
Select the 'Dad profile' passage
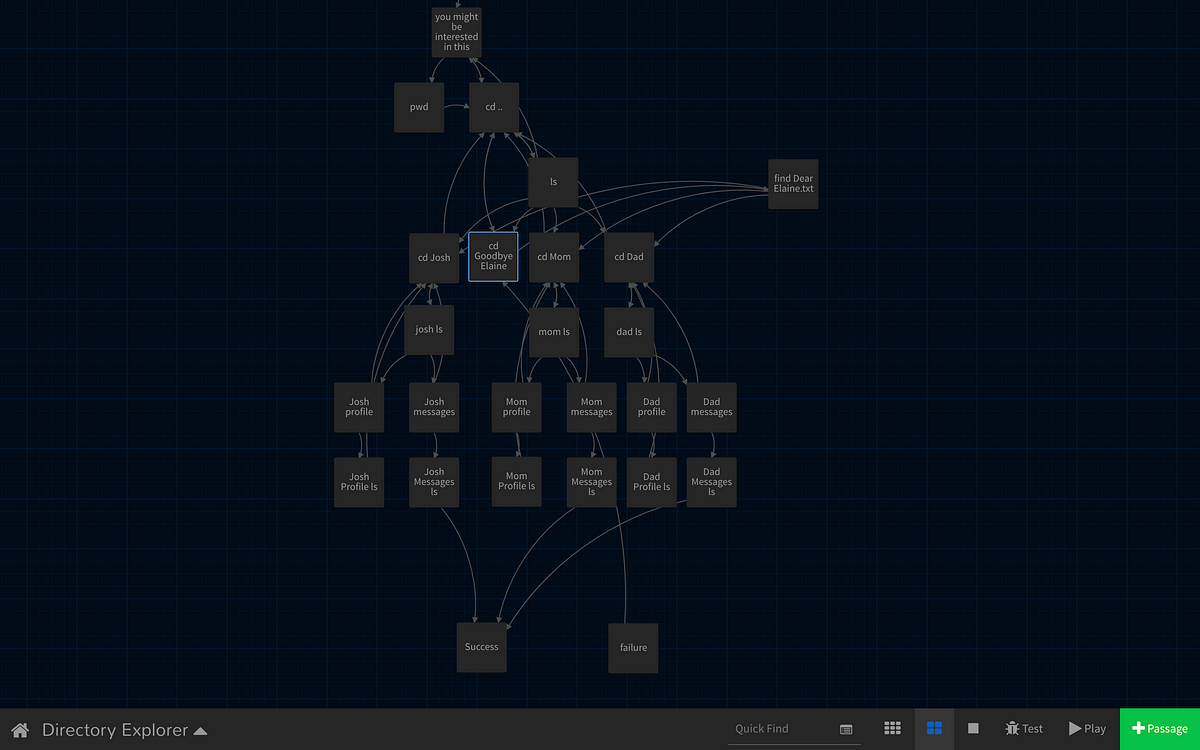point(651,407)
